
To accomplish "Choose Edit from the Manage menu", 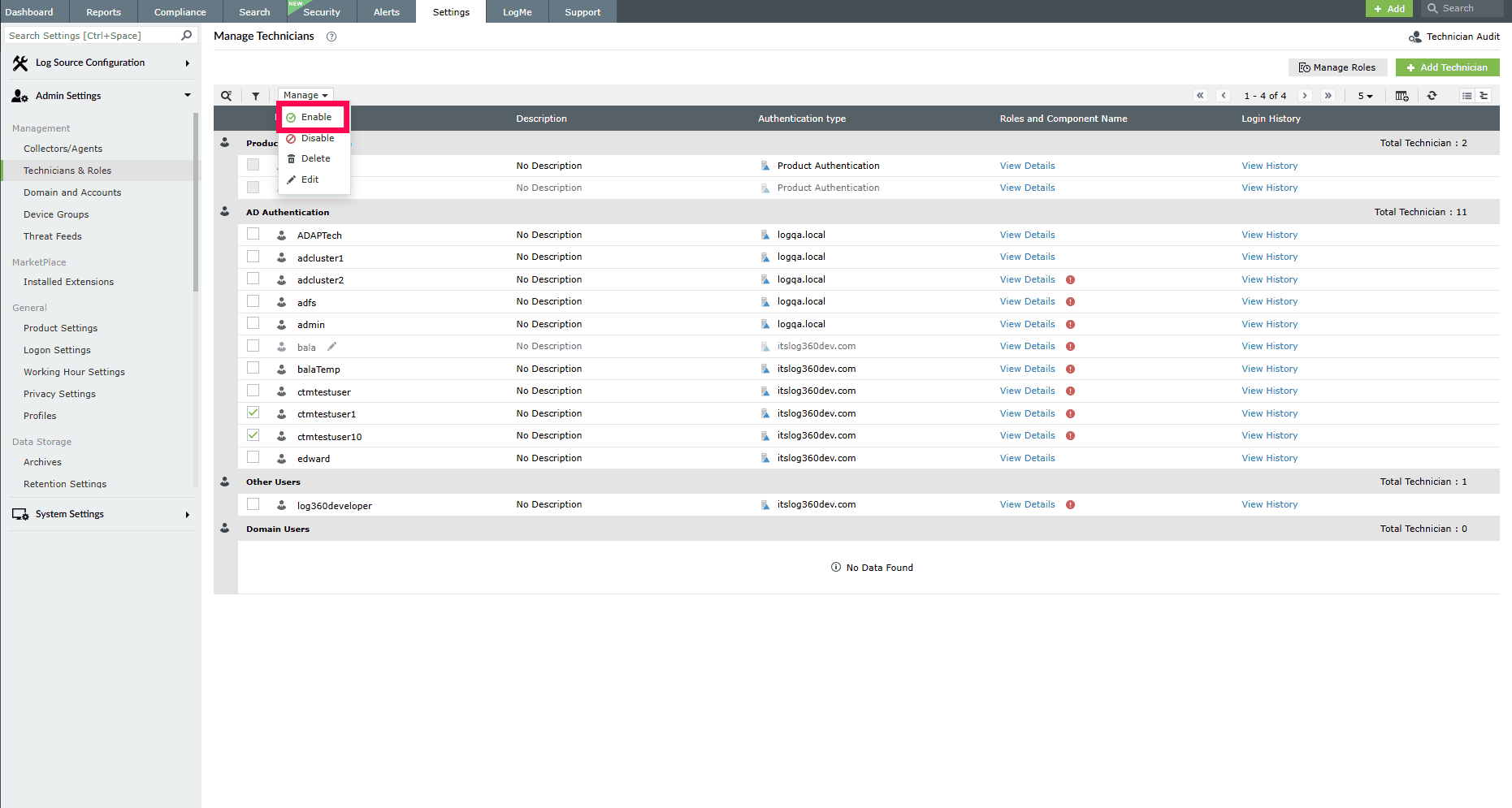I will click(x=314, y=179).
